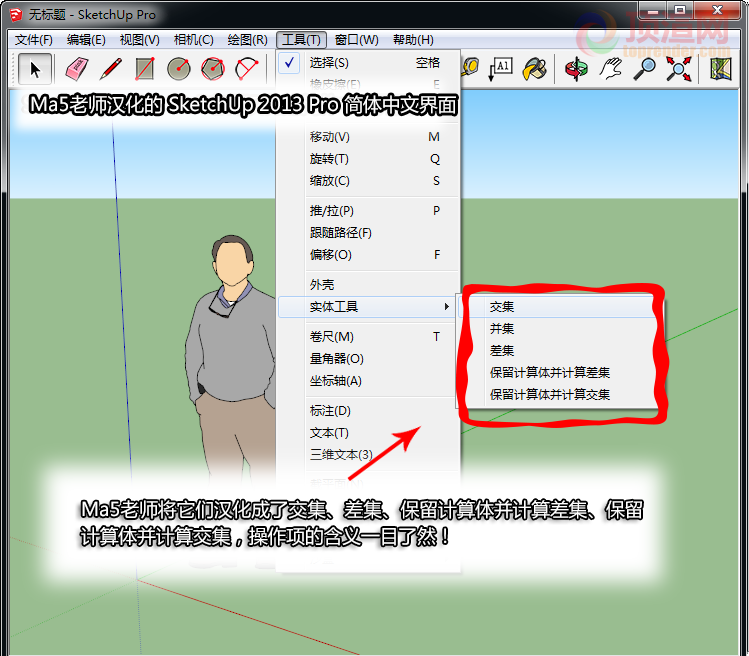
Task: Select the Circle drawing tool
Action: (x=179, y=69)
